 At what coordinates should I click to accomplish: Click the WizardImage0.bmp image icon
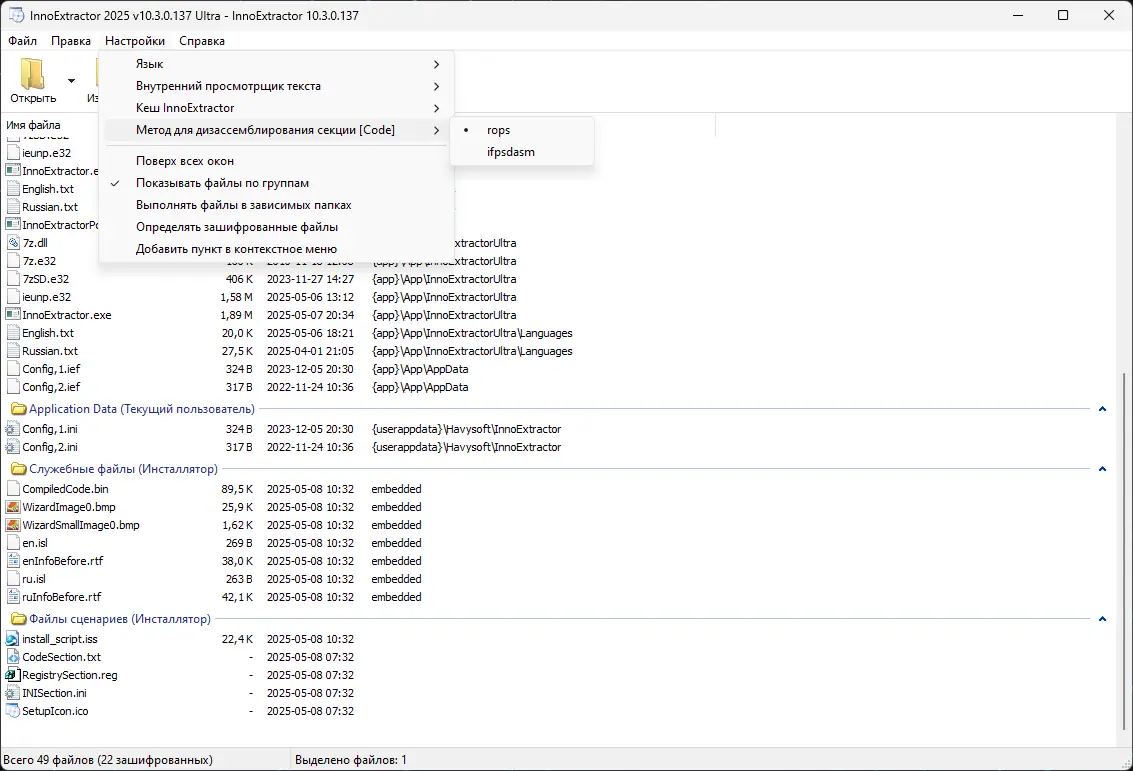coord(12,507)
